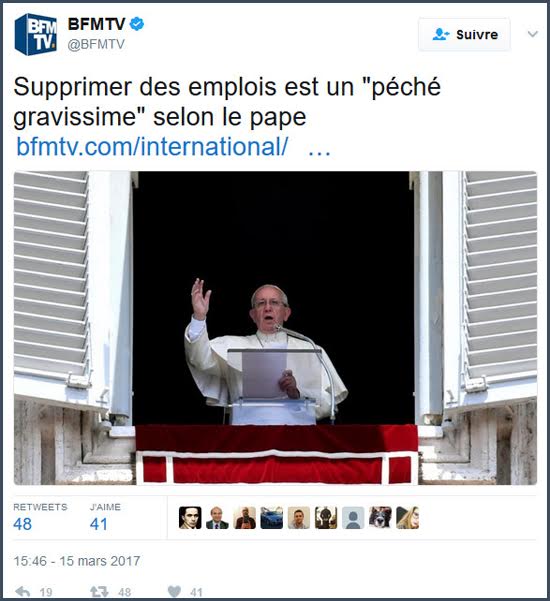The image size is (550, 601).
Task: View the 48 retweets list
Action: pos(40,517)
